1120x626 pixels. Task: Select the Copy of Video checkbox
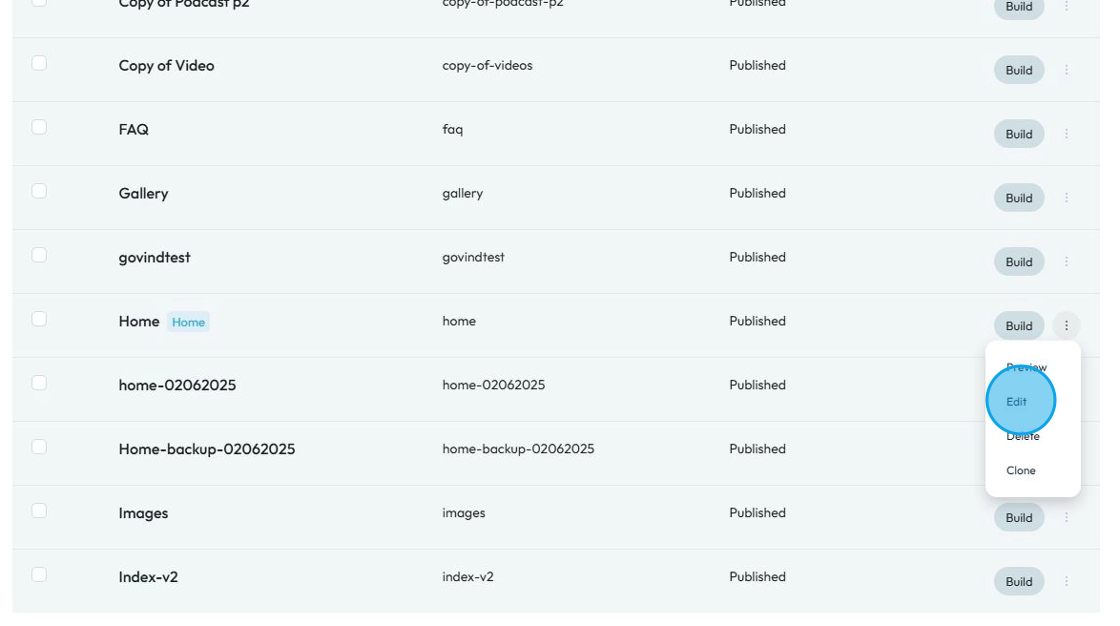[39, 63]
